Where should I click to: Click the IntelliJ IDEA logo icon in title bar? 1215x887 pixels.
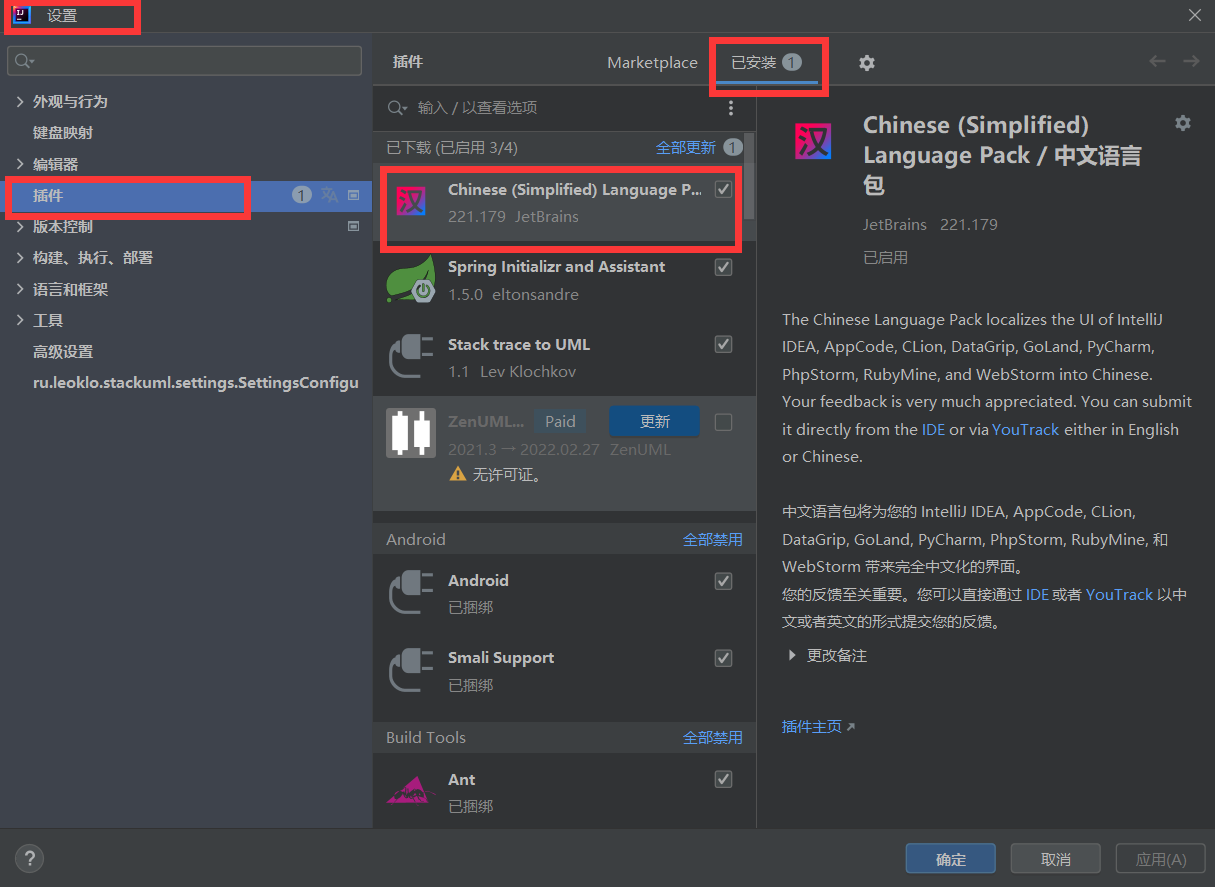(x=22, y=15)
